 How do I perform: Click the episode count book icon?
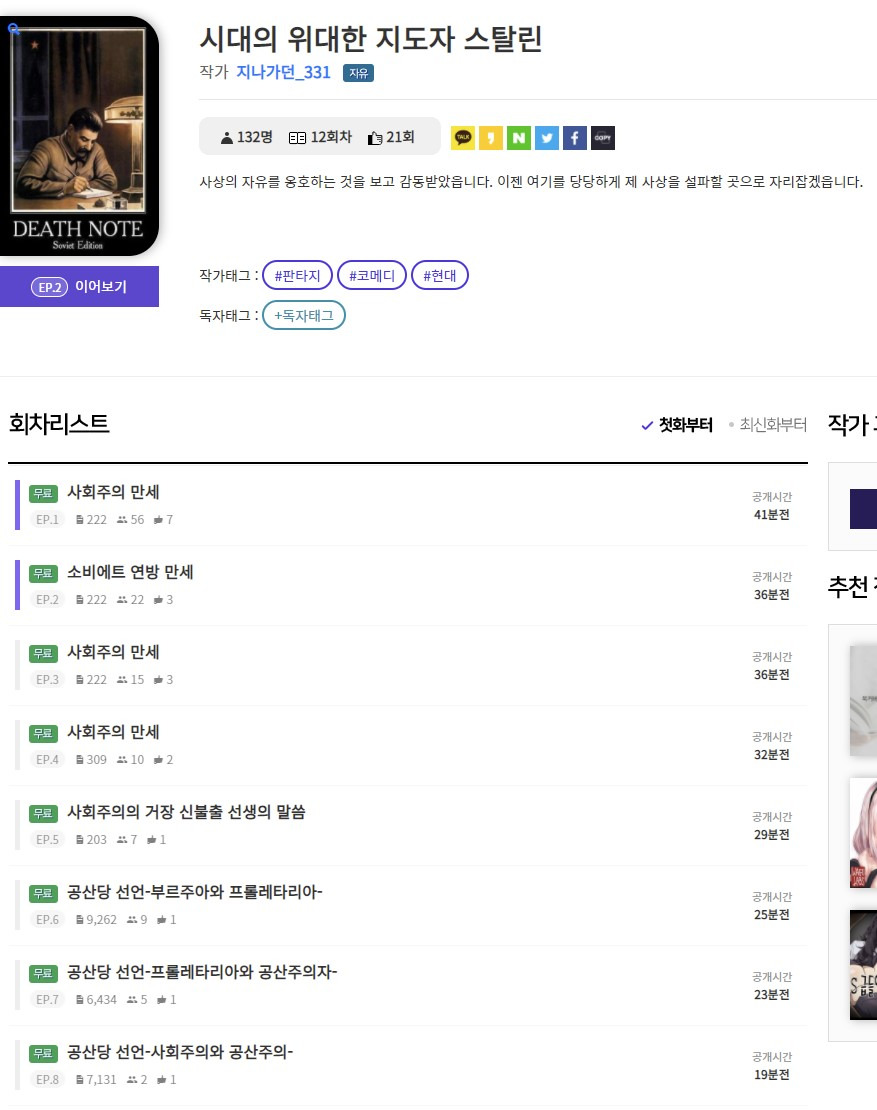(x=297, y=138)
